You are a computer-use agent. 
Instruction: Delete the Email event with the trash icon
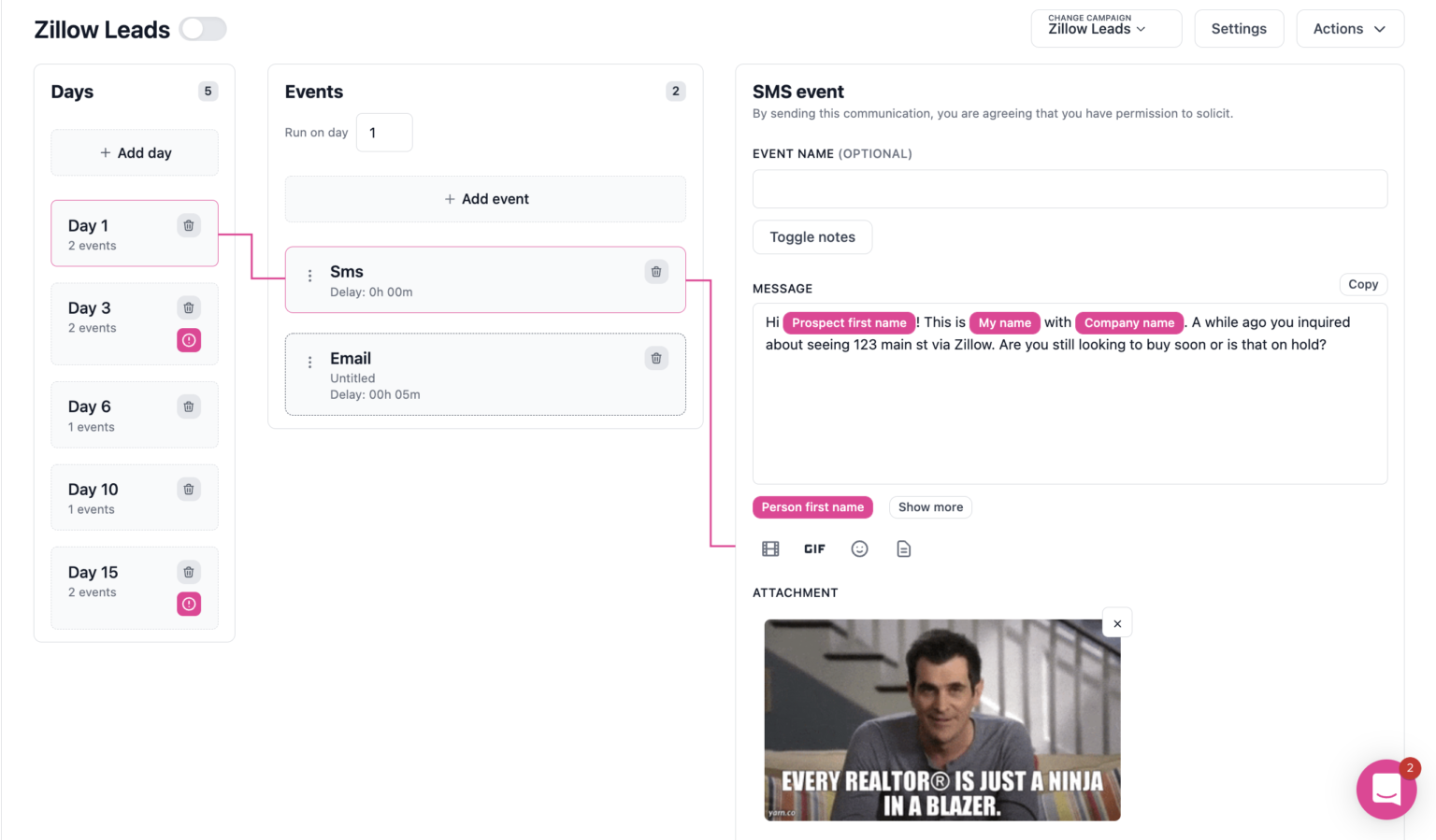pyautogui.click(x=655, y=357)
